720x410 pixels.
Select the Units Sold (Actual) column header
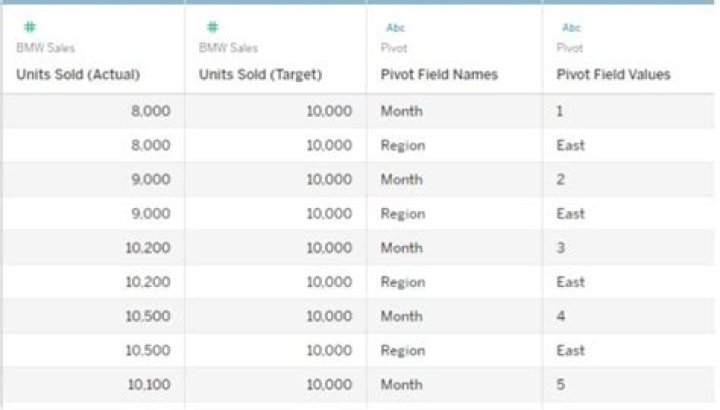click(78, 74)
